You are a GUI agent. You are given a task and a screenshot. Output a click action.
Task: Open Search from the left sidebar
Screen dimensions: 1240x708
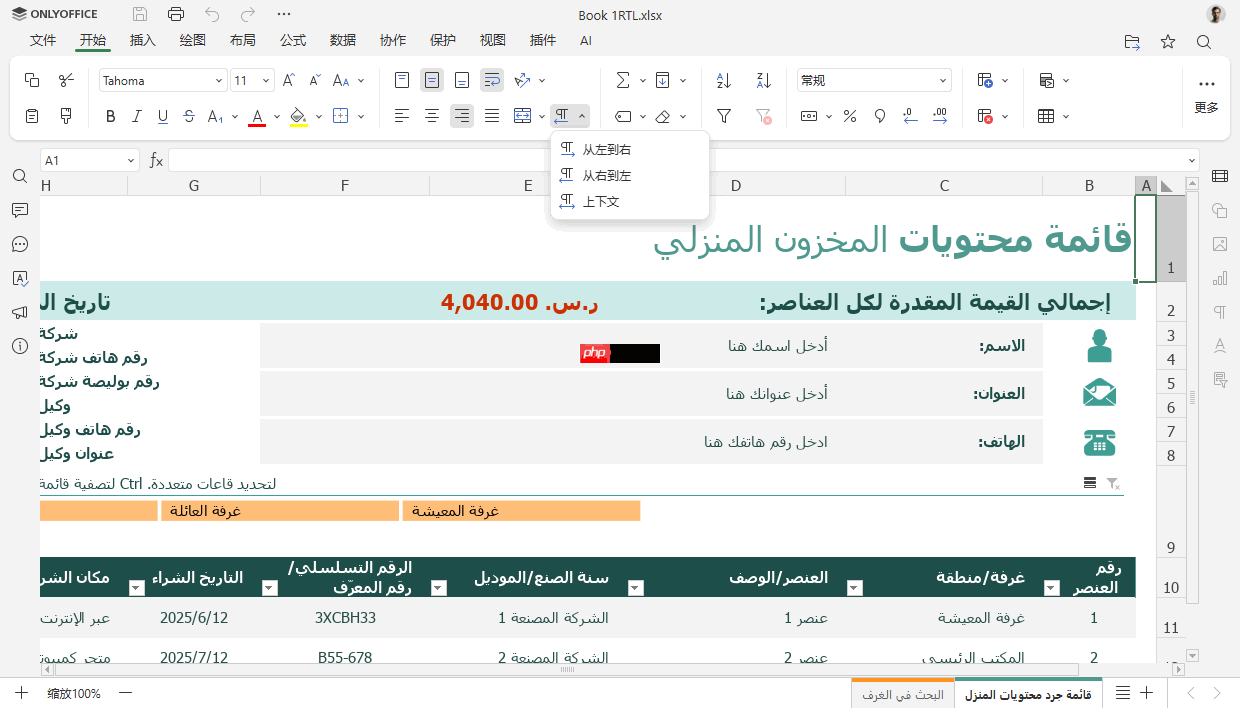[x=20, y=175]
